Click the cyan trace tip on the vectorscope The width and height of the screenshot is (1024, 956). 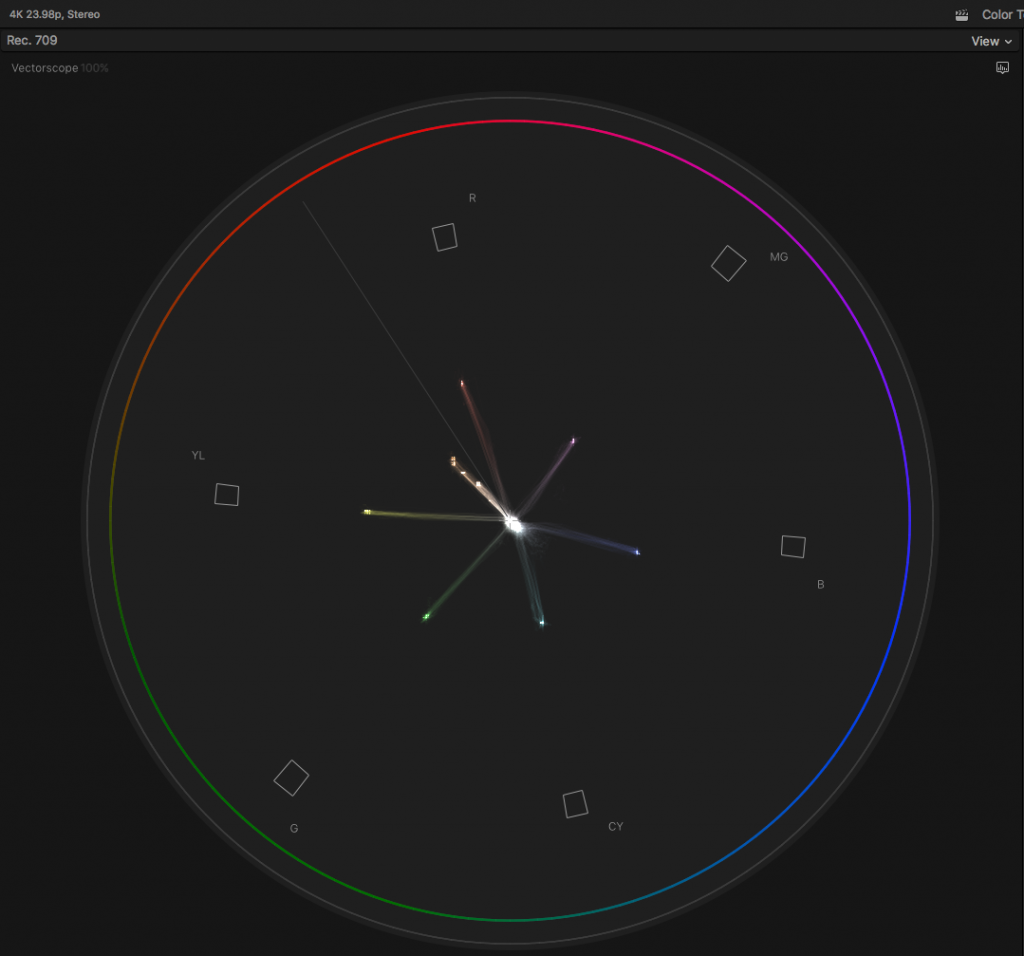542,623
